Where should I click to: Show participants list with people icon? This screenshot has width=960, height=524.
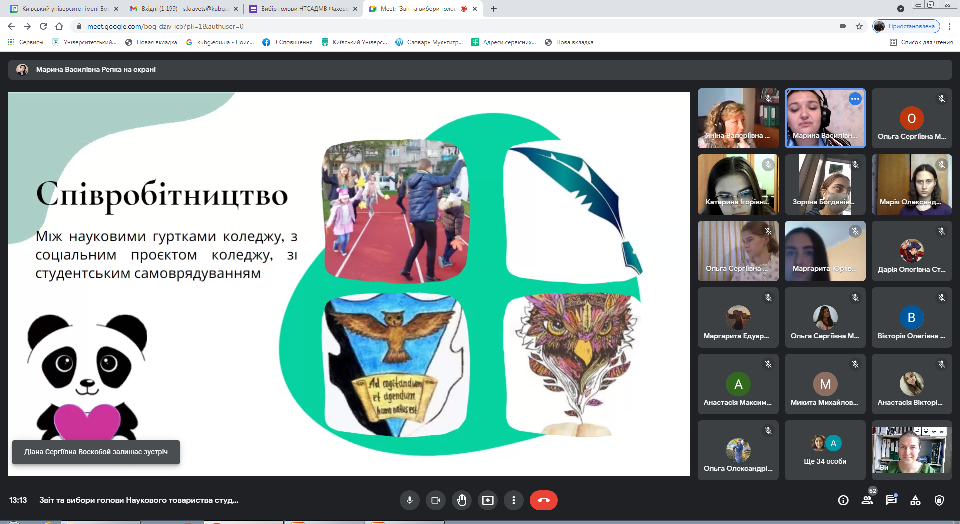coord(867,500)
